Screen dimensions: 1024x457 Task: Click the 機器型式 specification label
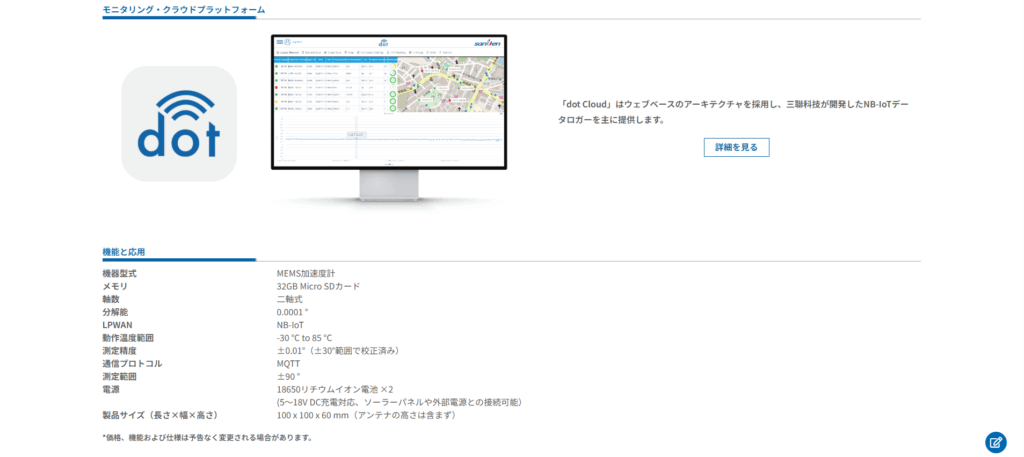[119, 273]
